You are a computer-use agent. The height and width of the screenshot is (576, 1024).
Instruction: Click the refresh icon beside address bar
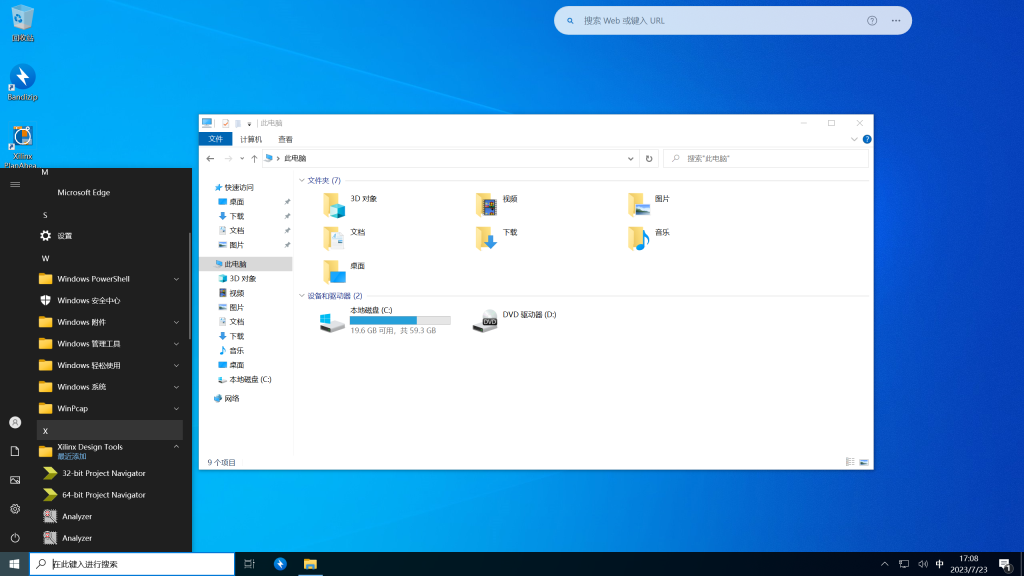click(x=649, y=158)
